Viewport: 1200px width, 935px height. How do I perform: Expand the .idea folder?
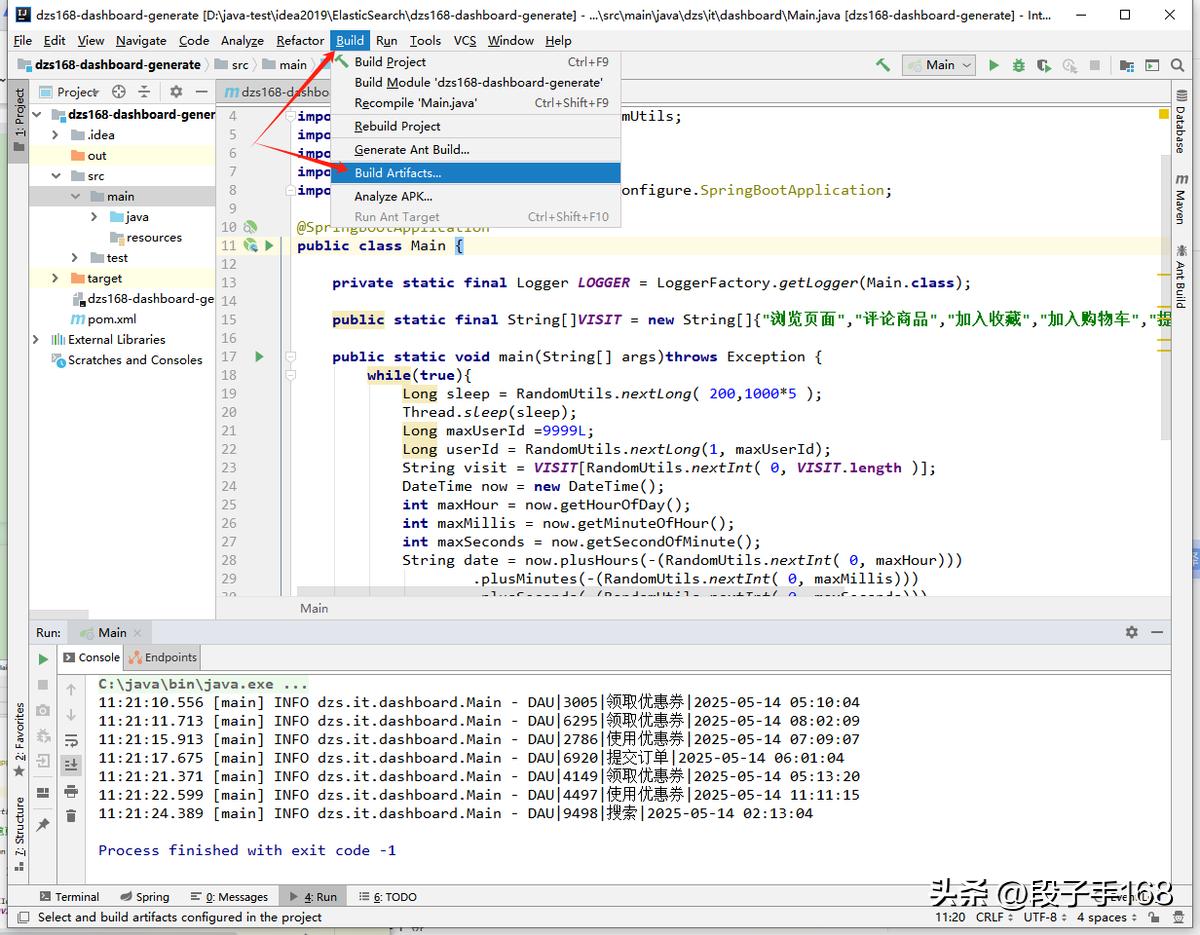tap(55, 135)
